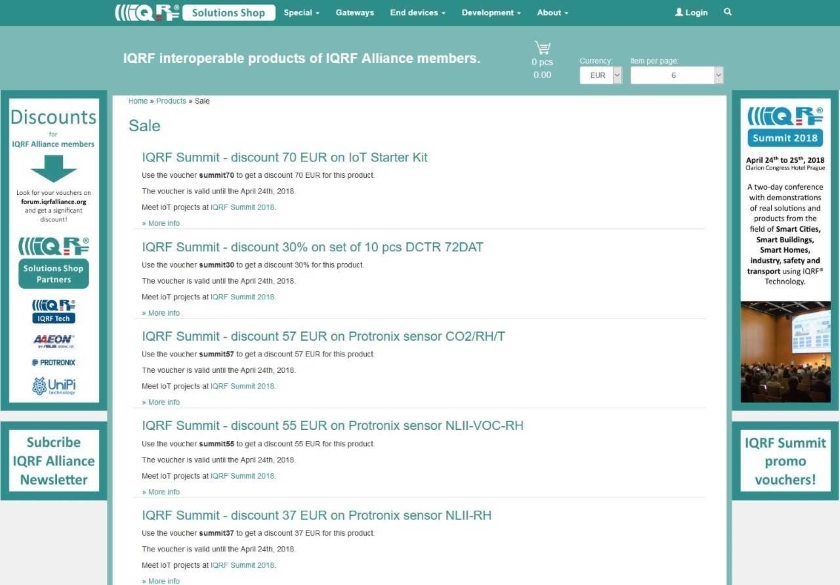
Task: Open Protronix sensor NLII-RH discount title
Action: click(317, 515)
